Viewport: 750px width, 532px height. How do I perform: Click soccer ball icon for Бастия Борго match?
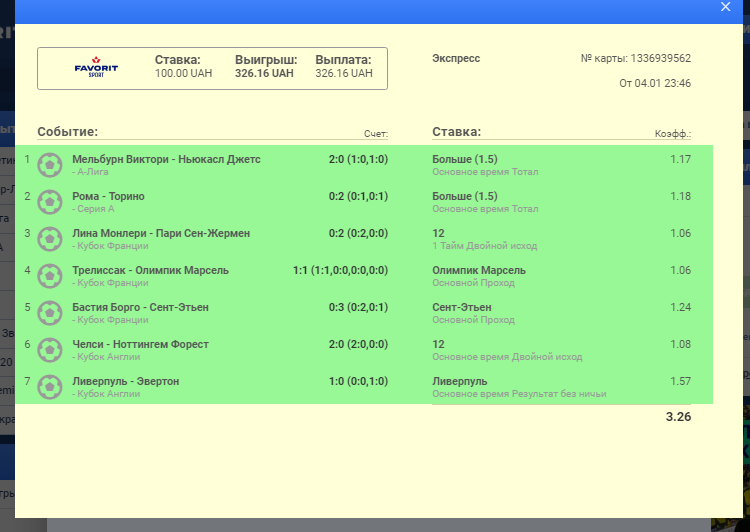coord(50,313)
